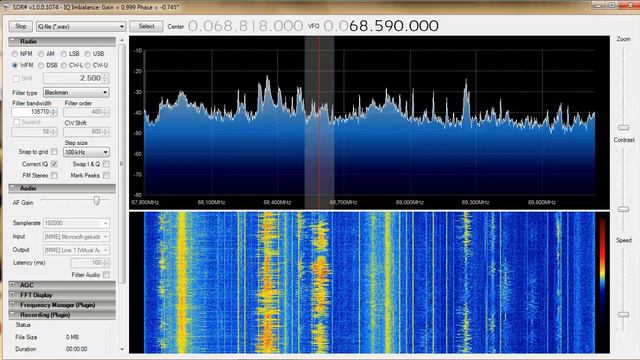Screen dimensions: 640x360
Task: Click the VFO frequency display
Action: (x=381, y=26)
